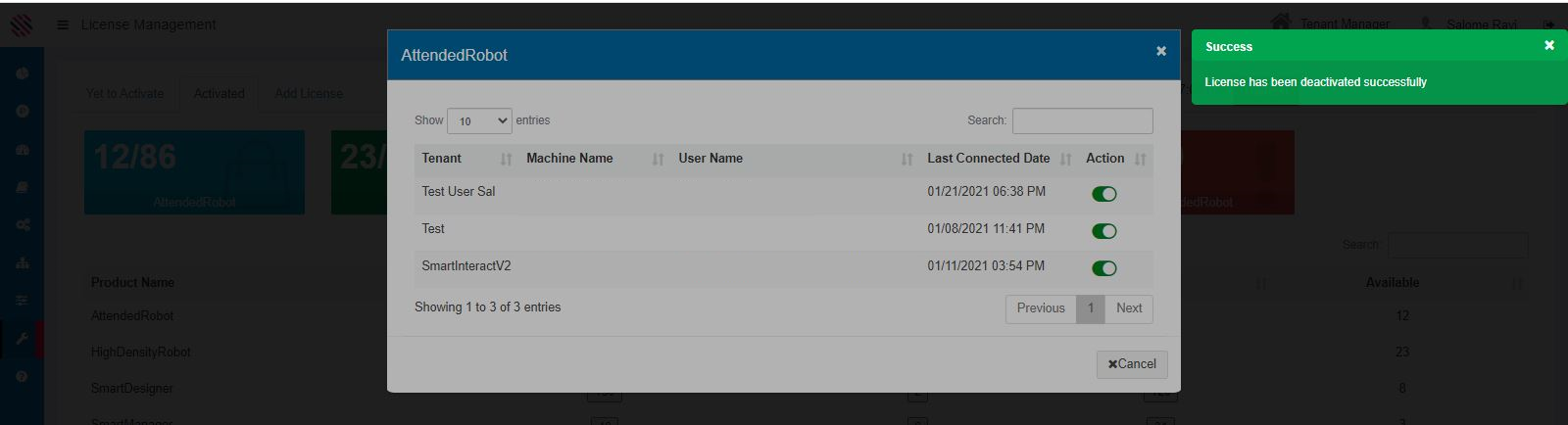Switch to the Add License tab

(309, 93)
